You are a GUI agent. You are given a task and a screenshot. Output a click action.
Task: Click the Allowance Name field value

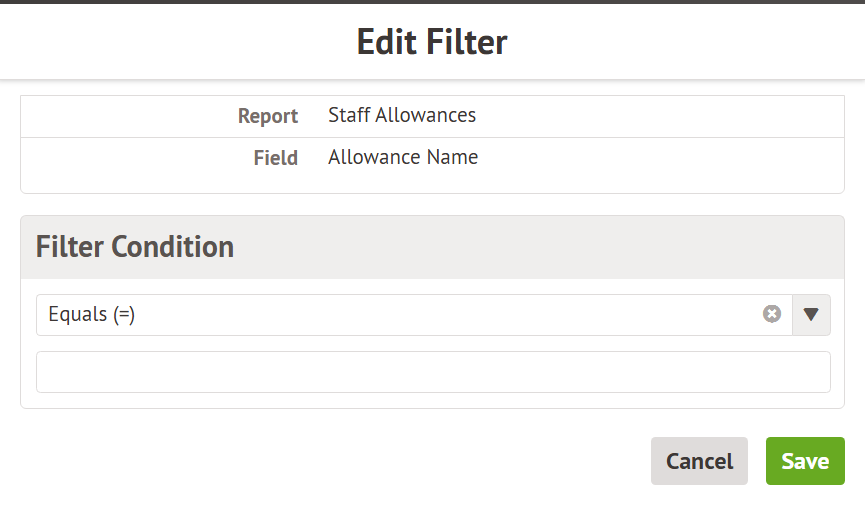click(403, 157)
